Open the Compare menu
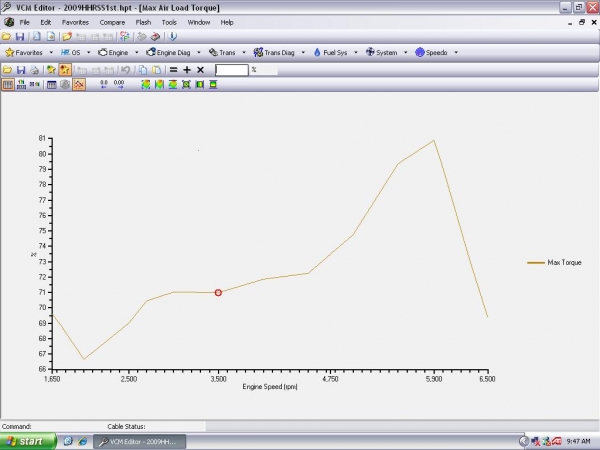600x450 pixels. click(x=112, y=22)
